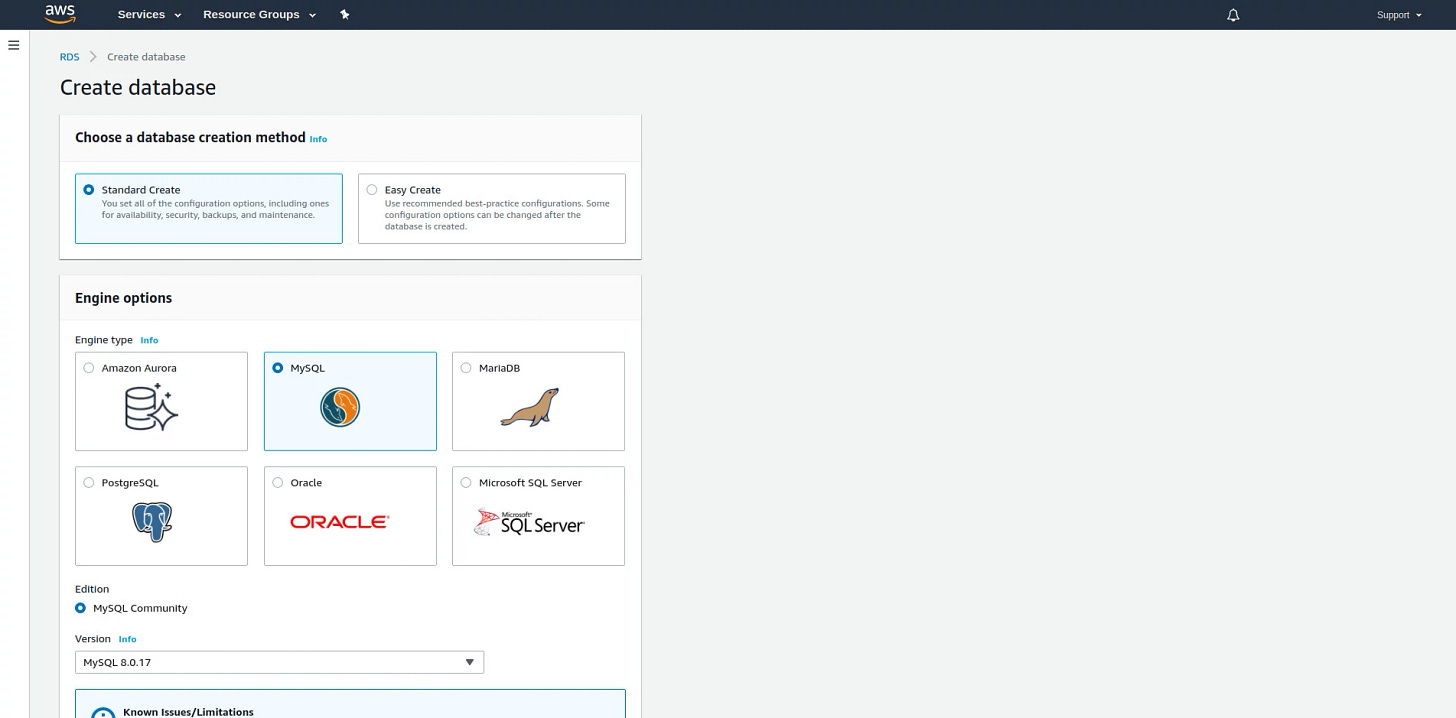Select the PostgreSQL elephant icon
The image size is (1456, 718).
pyautogui.click(x=151, y=521)
